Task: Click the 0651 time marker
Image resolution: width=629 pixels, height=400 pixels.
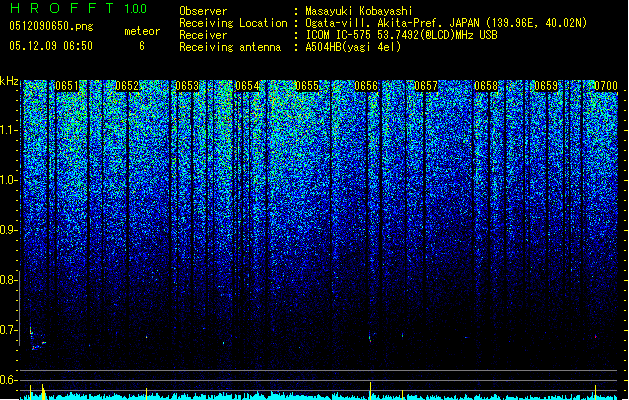Action: [x=67, y=86]
